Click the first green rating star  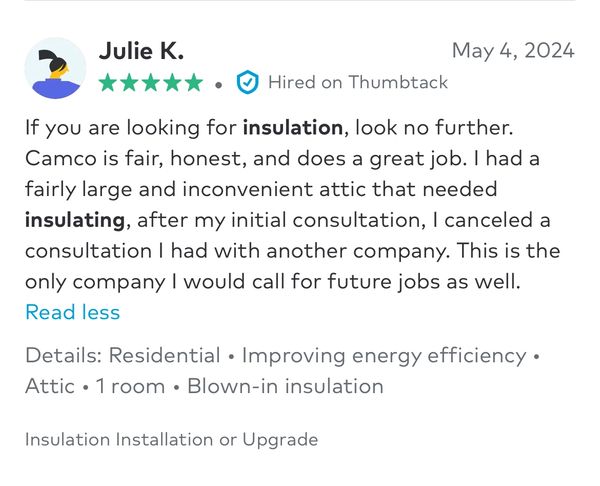pyautogui.click(x=109, y=83)
